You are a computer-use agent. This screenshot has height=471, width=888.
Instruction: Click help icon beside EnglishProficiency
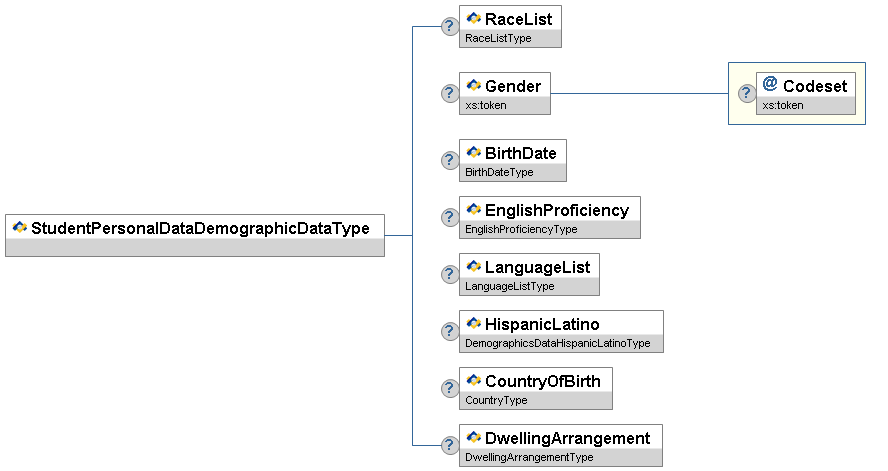(450, 217)
